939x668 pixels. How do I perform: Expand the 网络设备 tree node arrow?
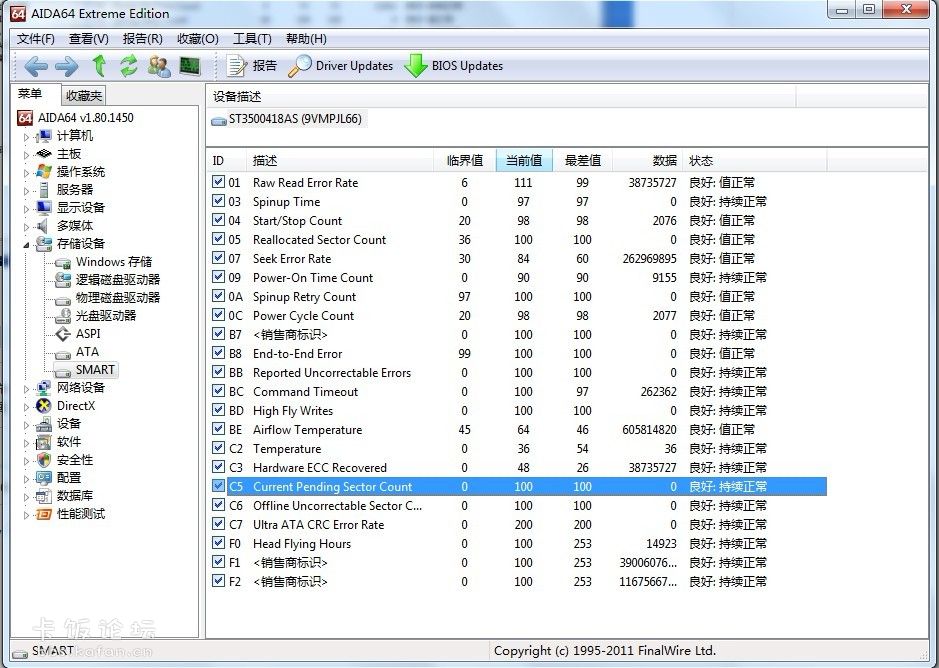click(x=26, y=388)
